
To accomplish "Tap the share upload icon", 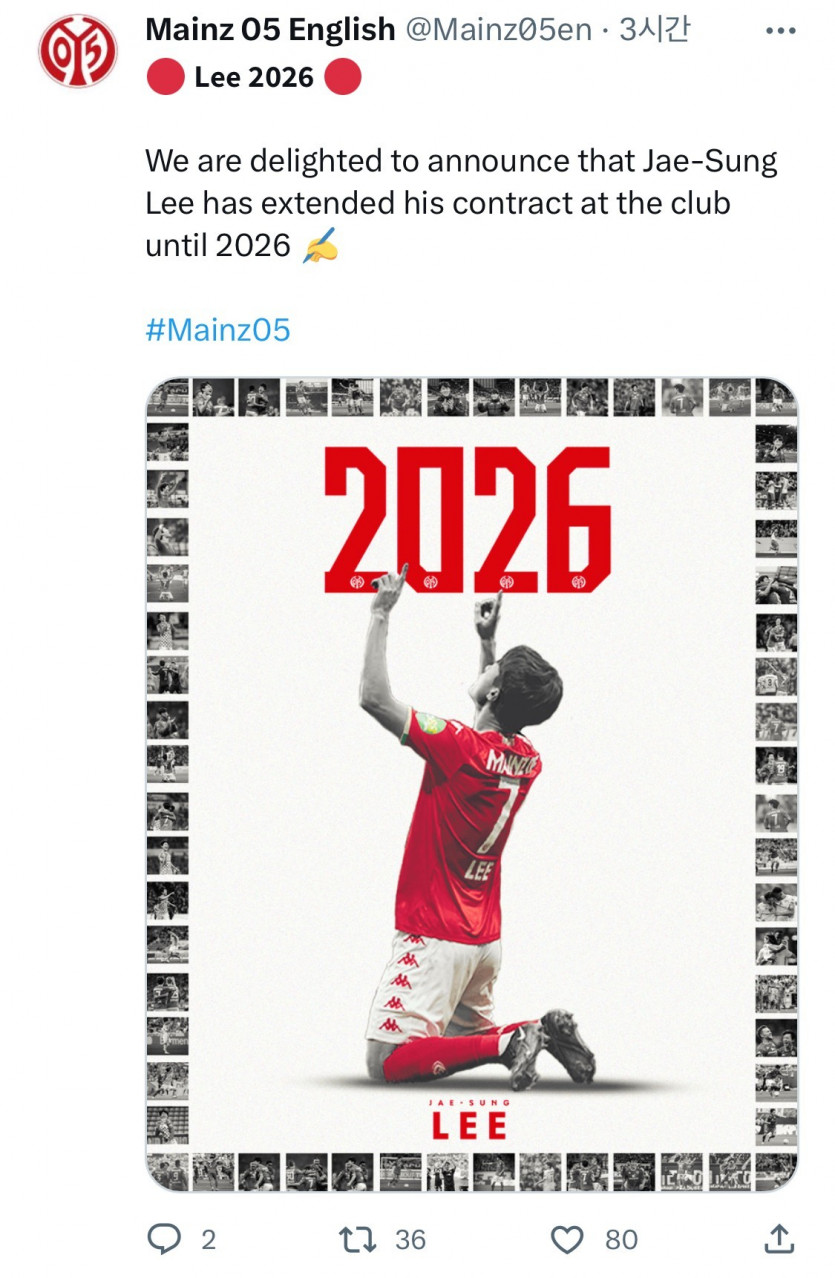I will click(779, 1239).
